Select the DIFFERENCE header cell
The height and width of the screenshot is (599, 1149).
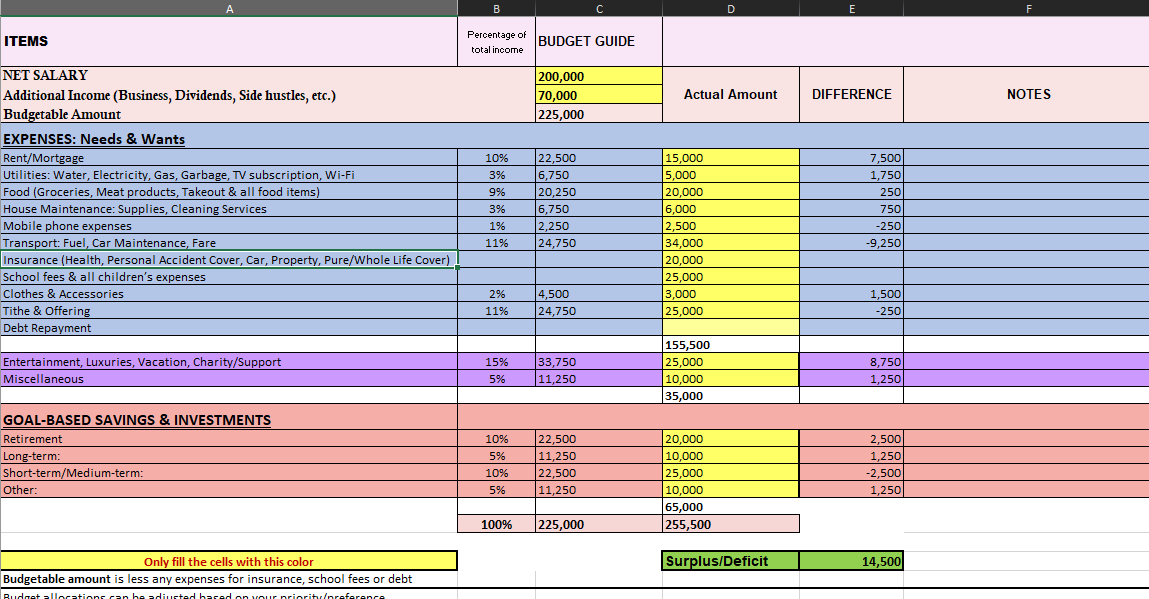coord(851,94)
